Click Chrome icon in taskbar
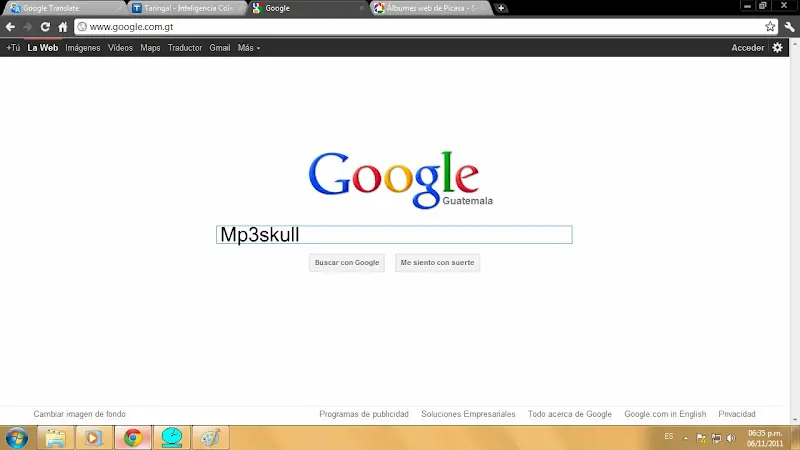The image size is (800, 450). (x=133, y=438)
